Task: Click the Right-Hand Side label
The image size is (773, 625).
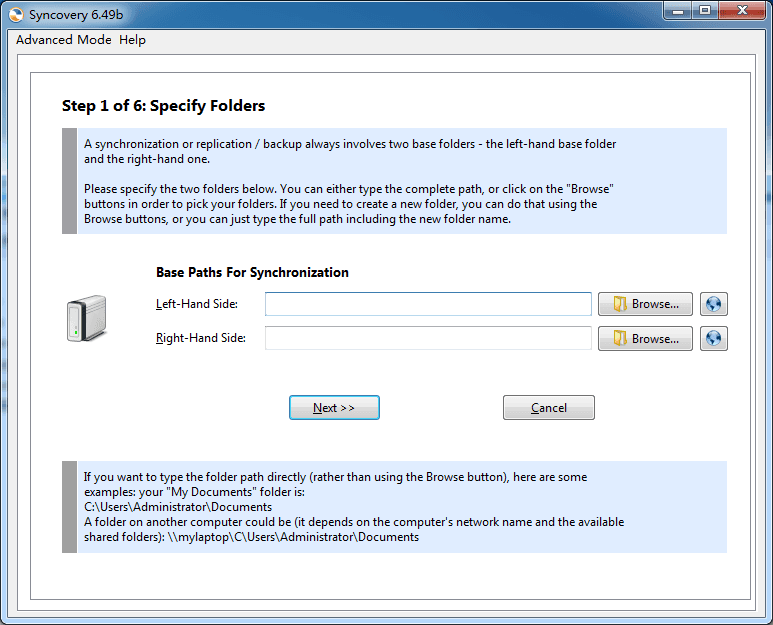Action: (x=201, y=339)
